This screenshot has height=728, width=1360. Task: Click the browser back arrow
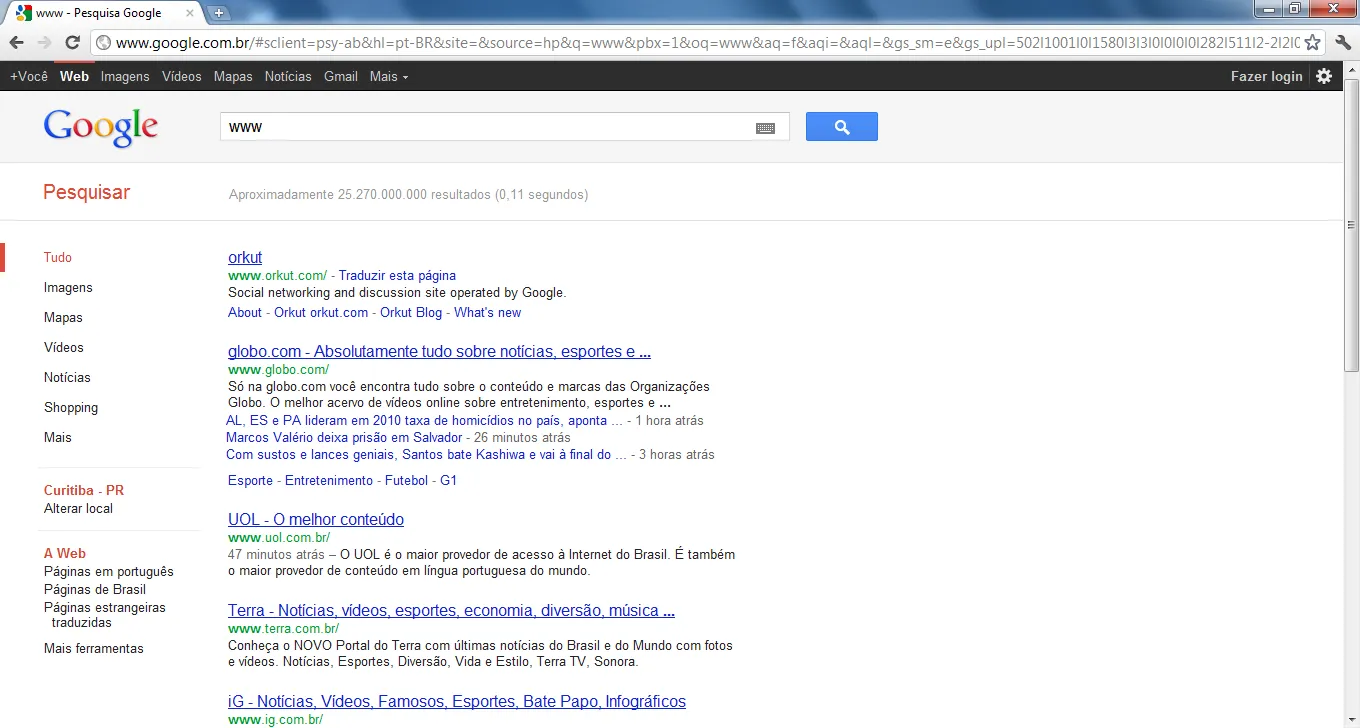coord(17,43)
